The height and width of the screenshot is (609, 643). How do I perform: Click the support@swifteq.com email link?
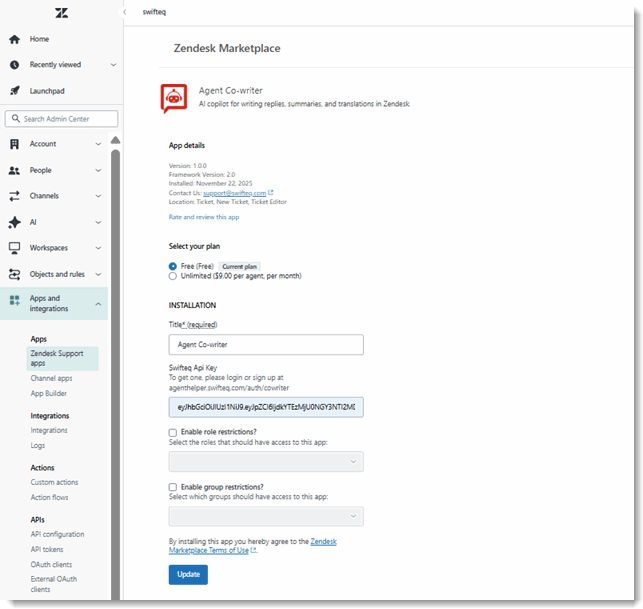(x=235, y=193)
